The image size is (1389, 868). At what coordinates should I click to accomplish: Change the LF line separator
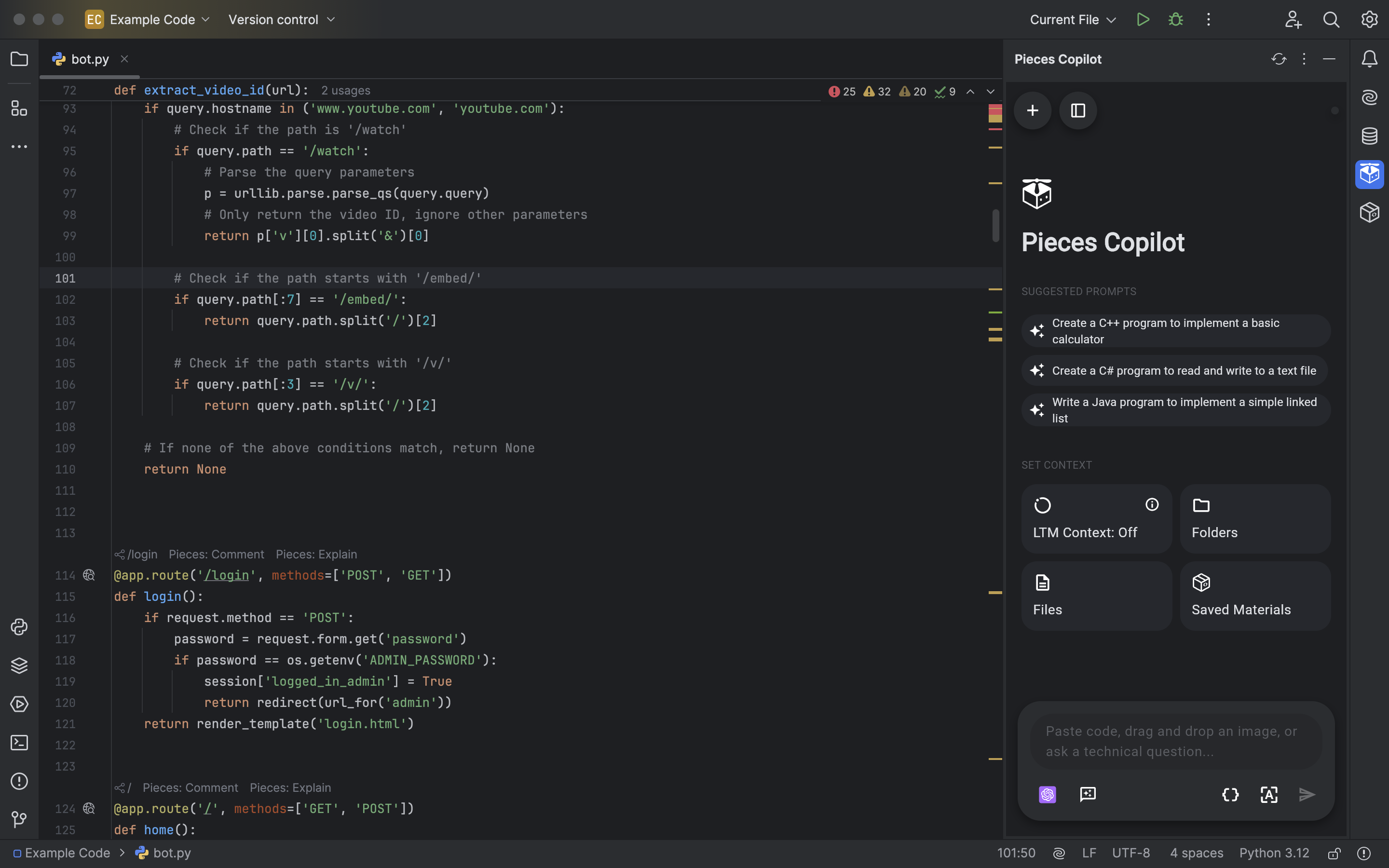coord(1089,853)
